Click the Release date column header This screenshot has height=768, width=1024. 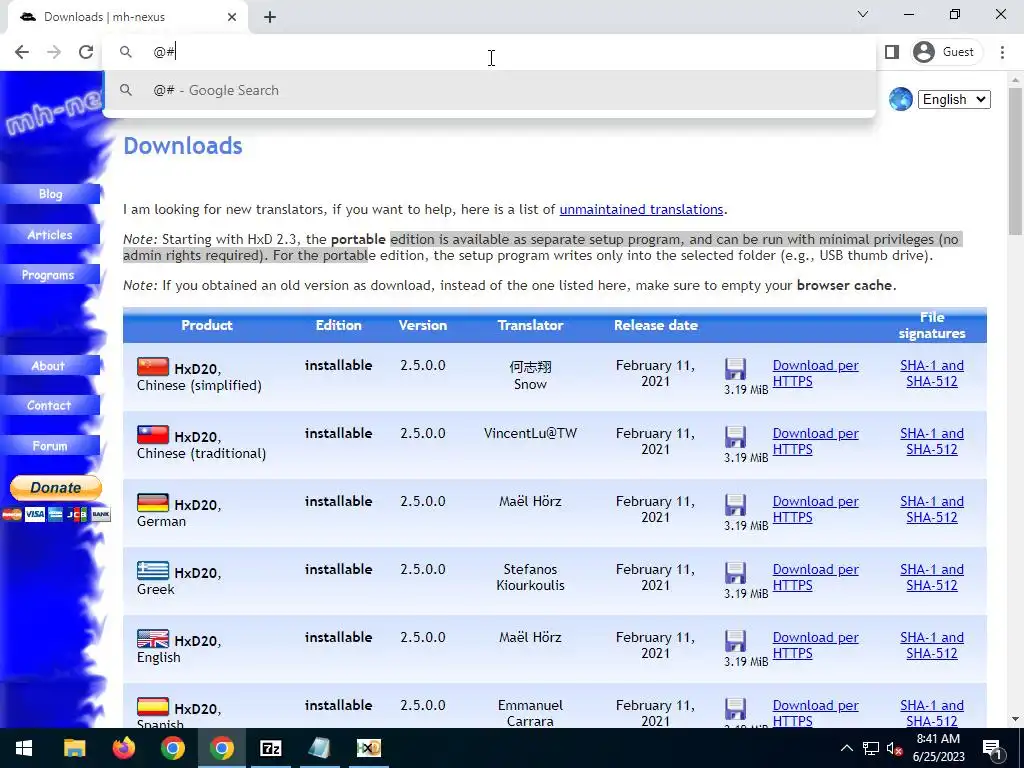tap(656, 325)
